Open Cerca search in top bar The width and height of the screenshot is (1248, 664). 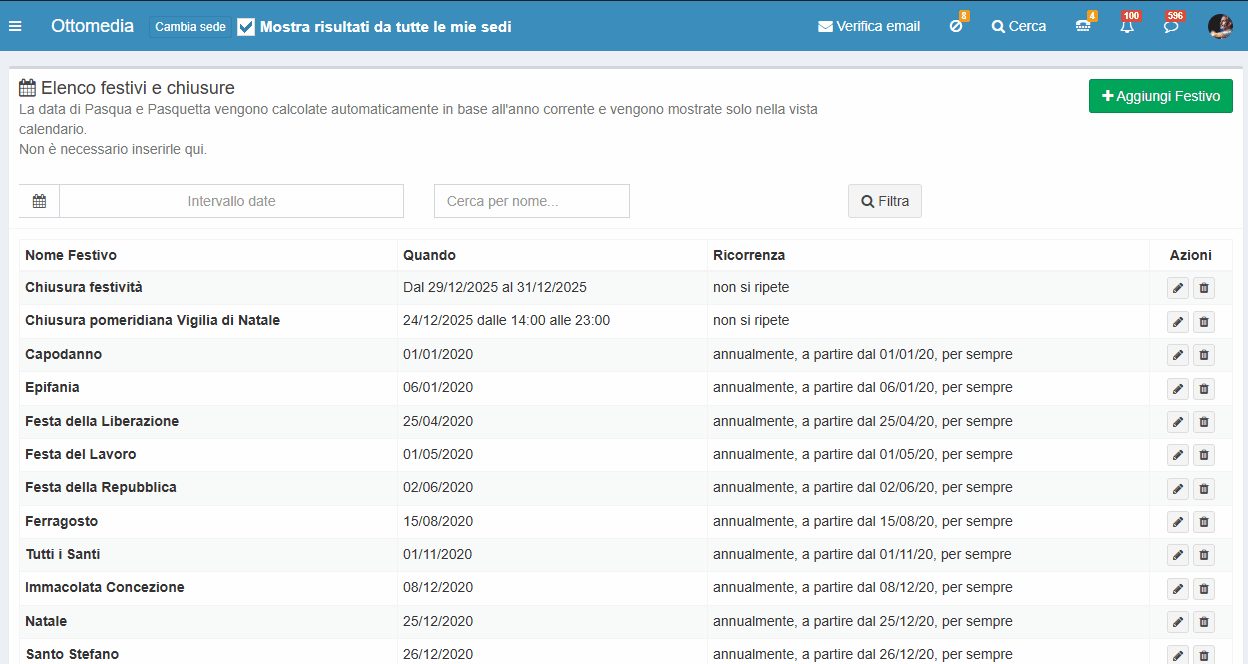tap(1019, 27)
